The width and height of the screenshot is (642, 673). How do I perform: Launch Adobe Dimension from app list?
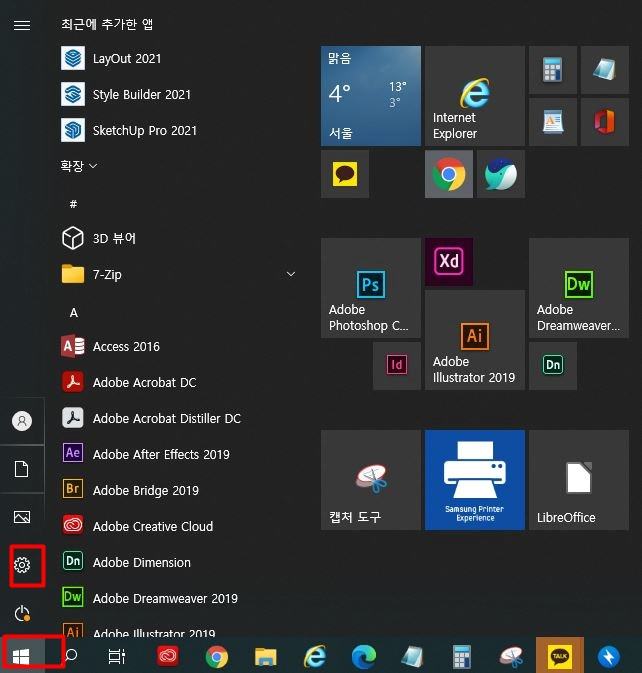point(178,562)
